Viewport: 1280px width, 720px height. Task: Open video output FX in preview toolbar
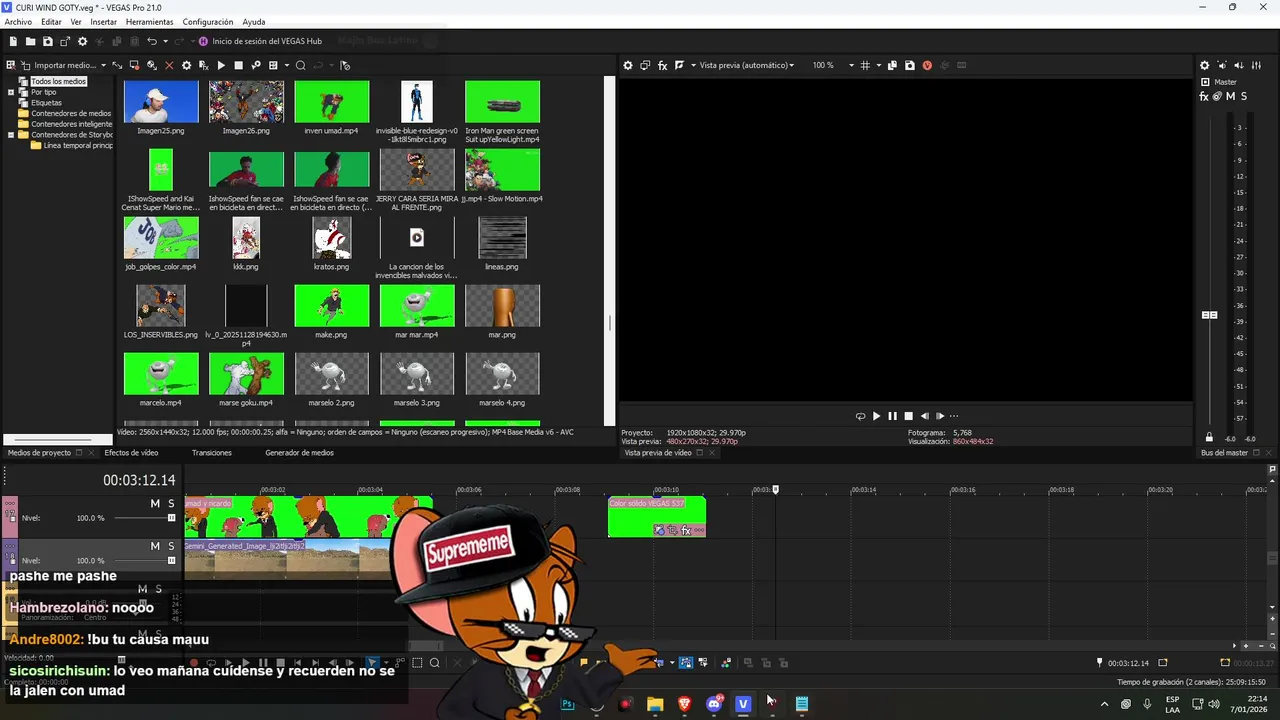click(x=662, y=65)
